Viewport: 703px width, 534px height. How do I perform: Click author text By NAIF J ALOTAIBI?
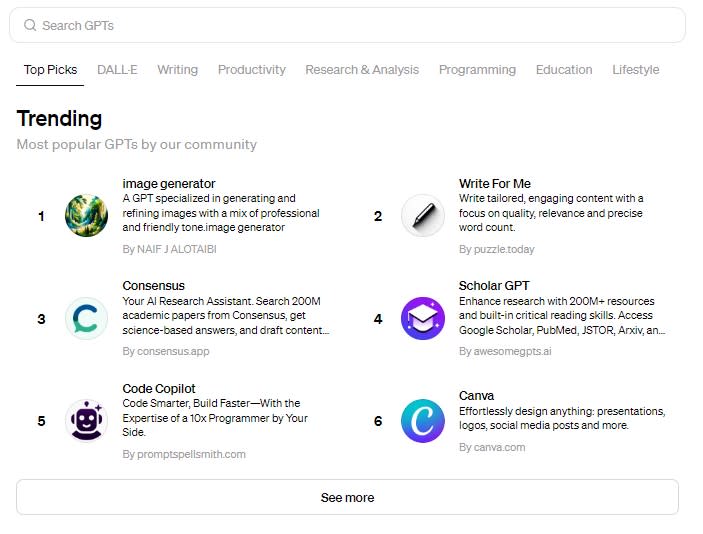click(169, 249)
